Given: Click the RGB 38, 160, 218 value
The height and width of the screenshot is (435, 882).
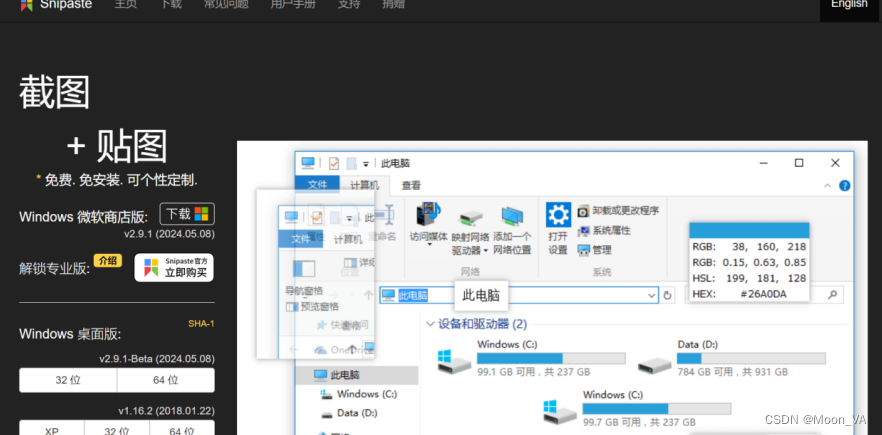Looking at the screenshot, I should pos(749,246).
